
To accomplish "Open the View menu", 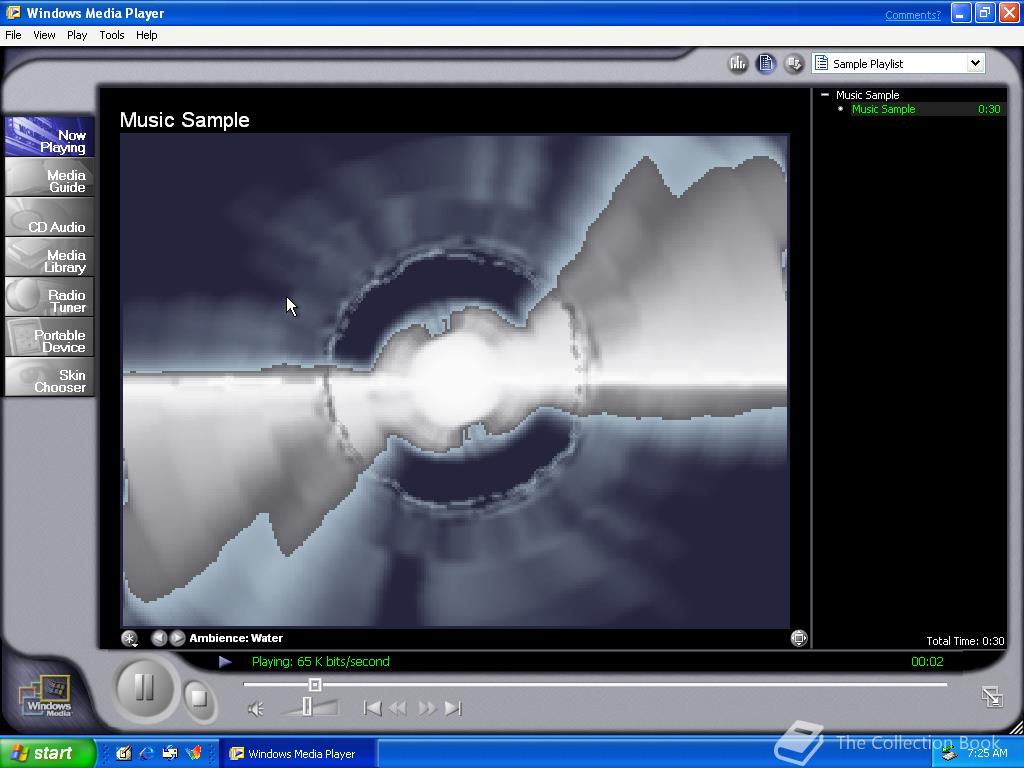I will pyautogui.click(x=44, y=35).
